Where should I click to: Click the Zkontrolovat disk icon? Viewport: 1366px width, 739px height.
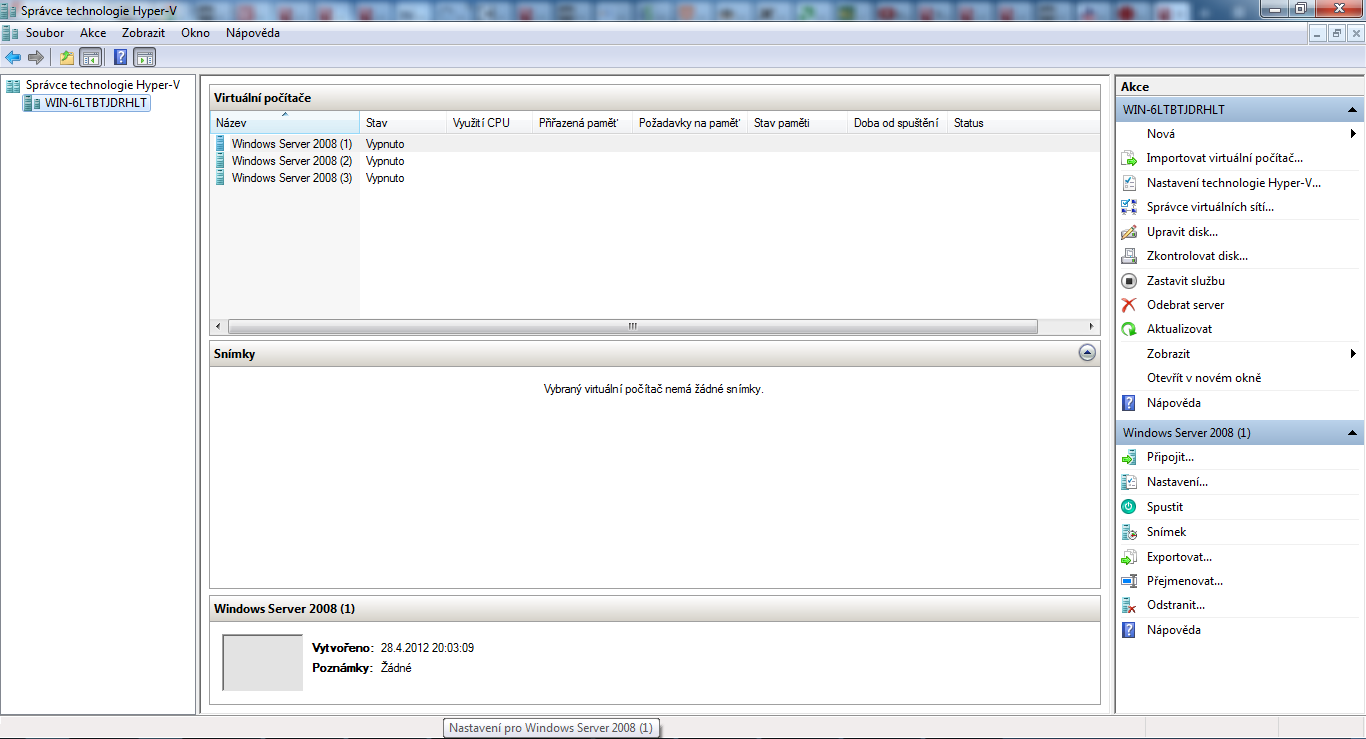(x=1129, y=256)
